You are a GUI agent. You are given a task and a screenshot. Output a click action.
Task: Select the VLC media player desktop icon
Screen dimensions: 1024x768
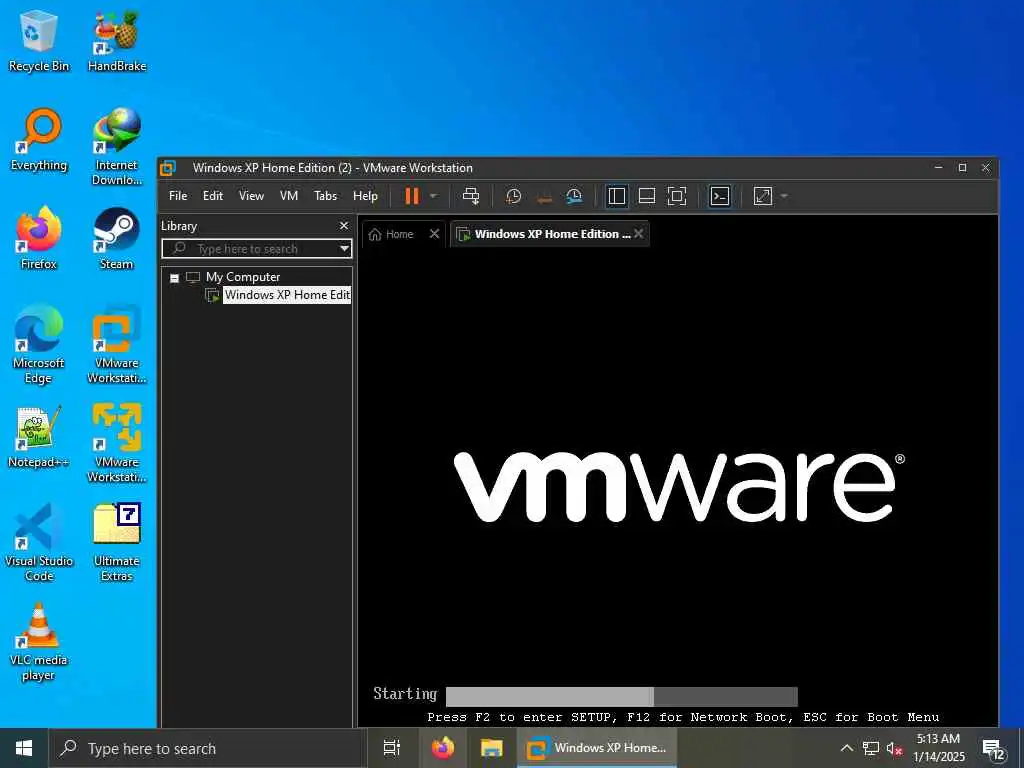coord(39,641)
